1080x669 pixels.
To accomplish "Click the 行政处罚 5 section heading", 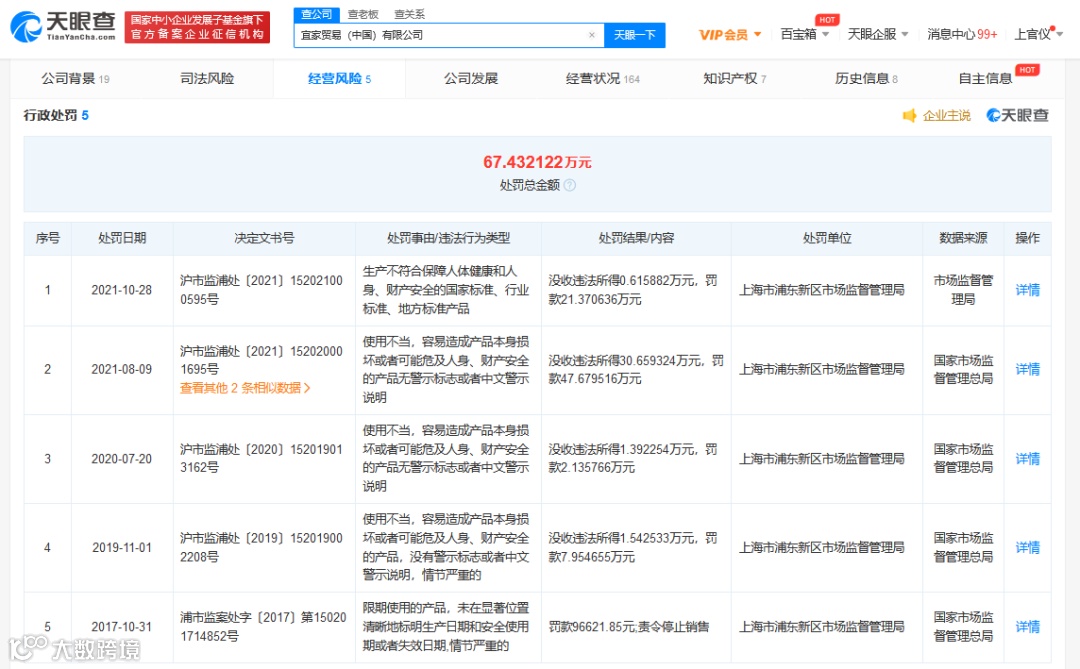I will tap(56, 116).
